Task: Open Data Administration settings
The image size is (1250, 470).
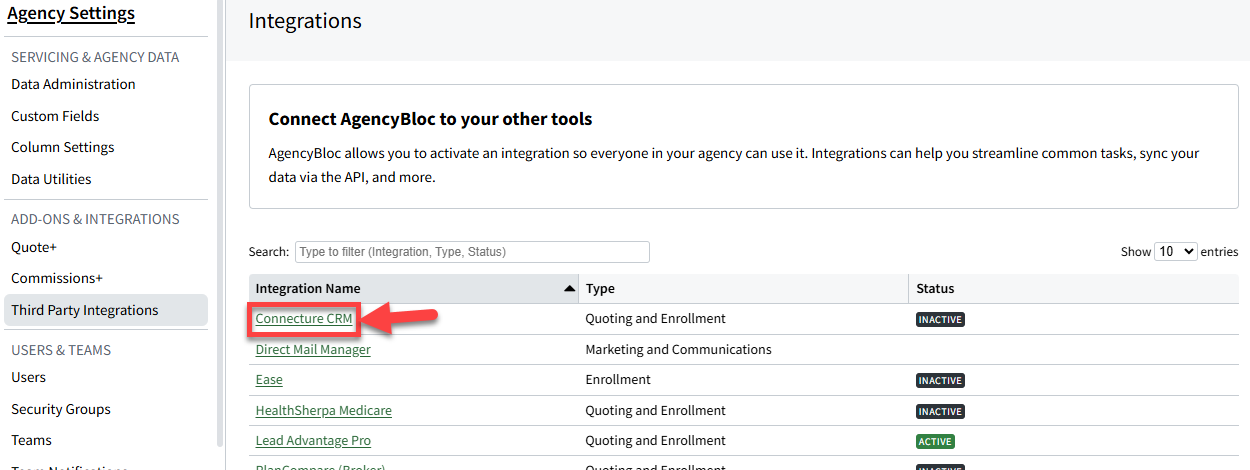Action: pyautogui.click(x=73, y=84)
